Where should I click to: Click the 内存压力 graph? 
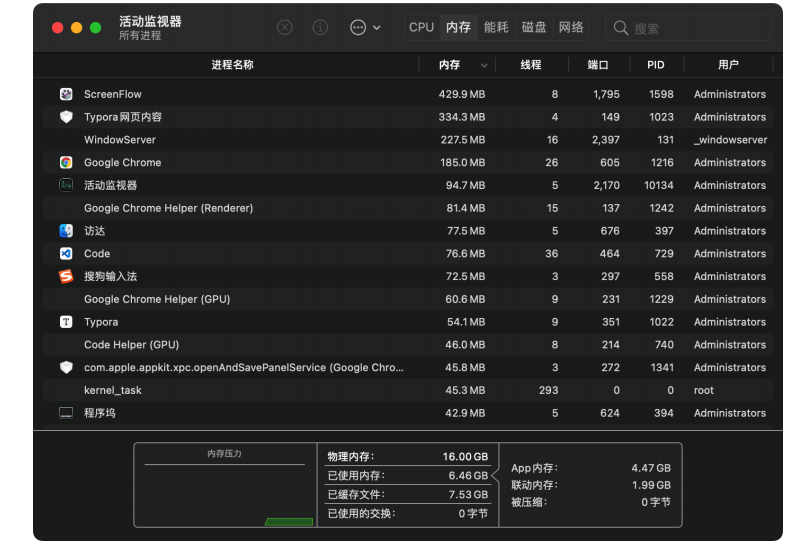(225, 485)
